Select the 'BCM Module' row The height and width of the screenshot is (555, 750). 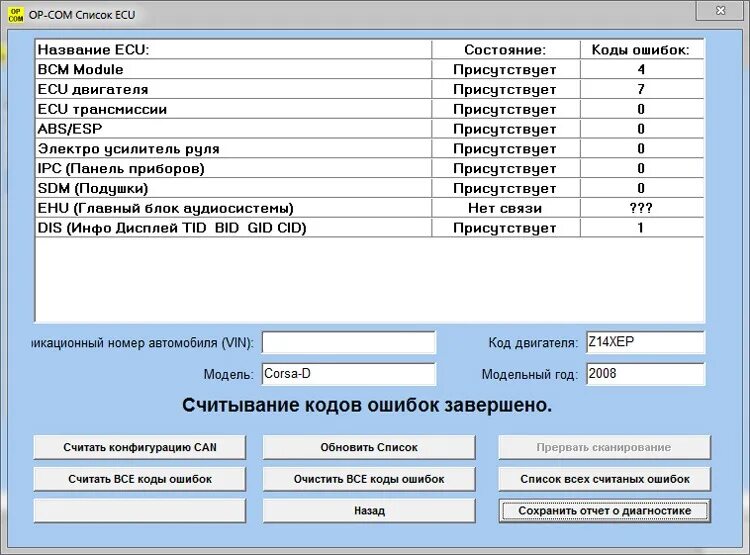tap(369, 69)
